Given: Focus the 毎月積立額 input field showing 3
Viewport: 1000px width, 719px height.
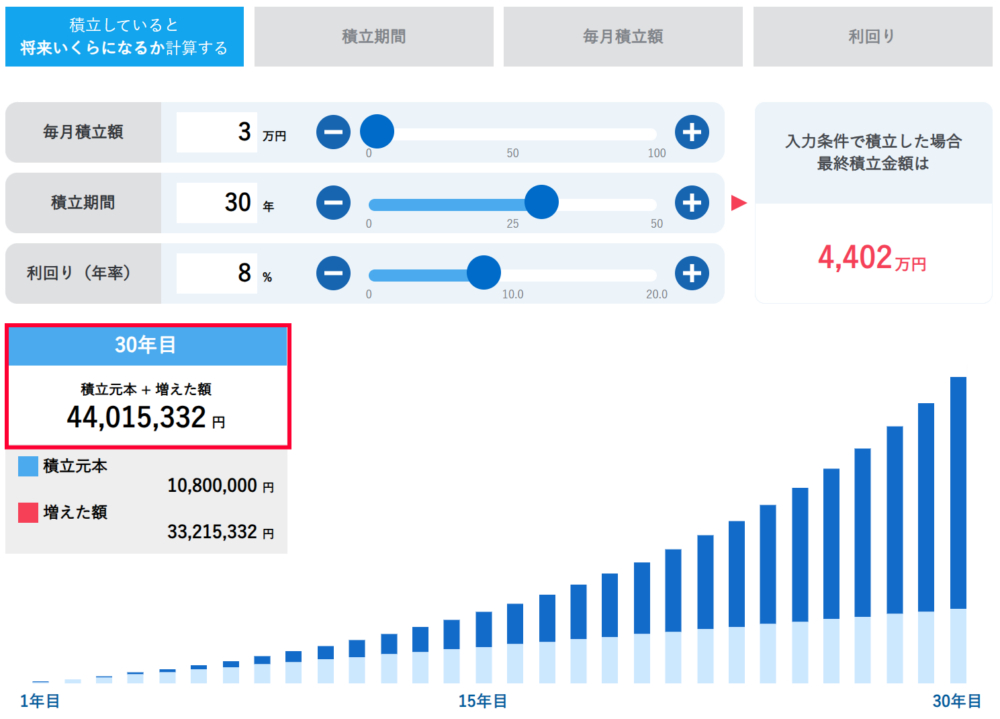Looking at the screenshot, I should (216, 132).
